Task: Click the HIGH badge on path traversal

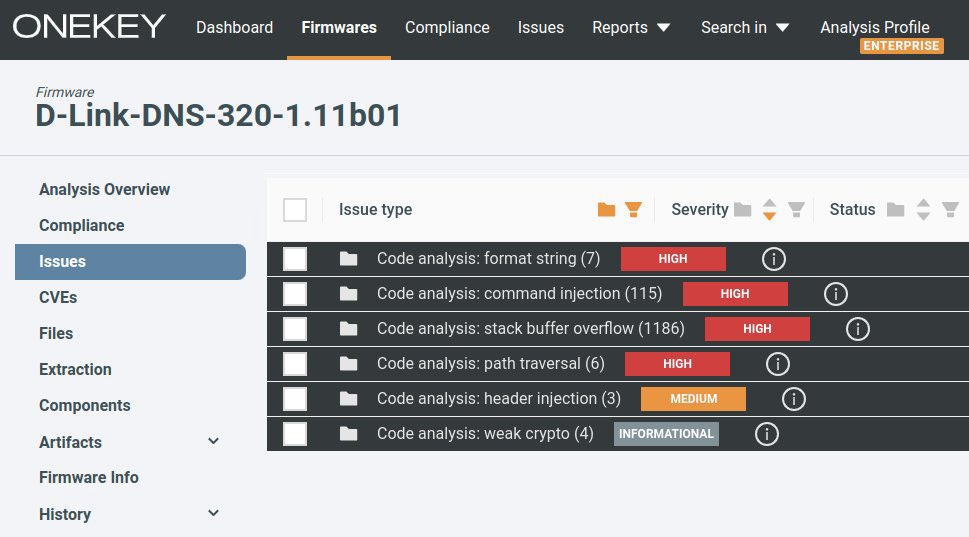Action: [x=677, y=364]
